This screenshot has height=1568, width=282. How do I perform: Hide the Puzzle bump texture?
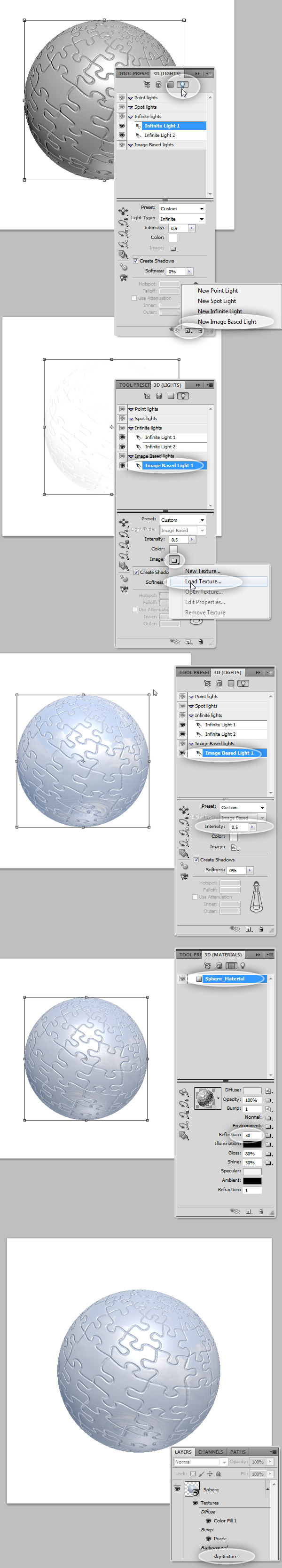pyautogui.click(x=209, y=1539)
